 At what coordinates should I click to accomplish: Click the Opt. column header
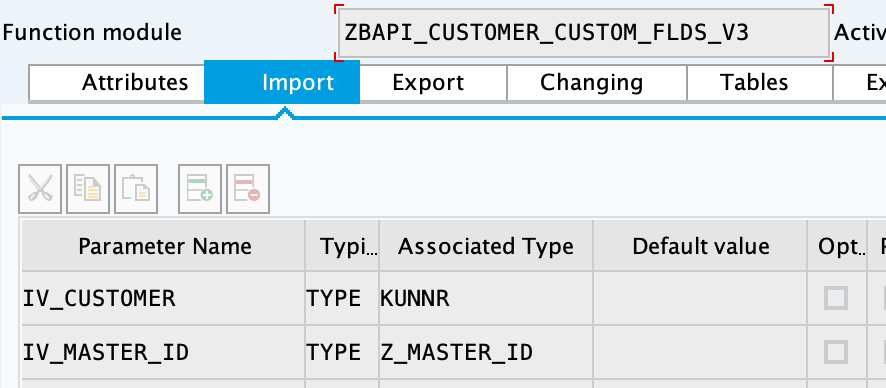click(837, 246)
